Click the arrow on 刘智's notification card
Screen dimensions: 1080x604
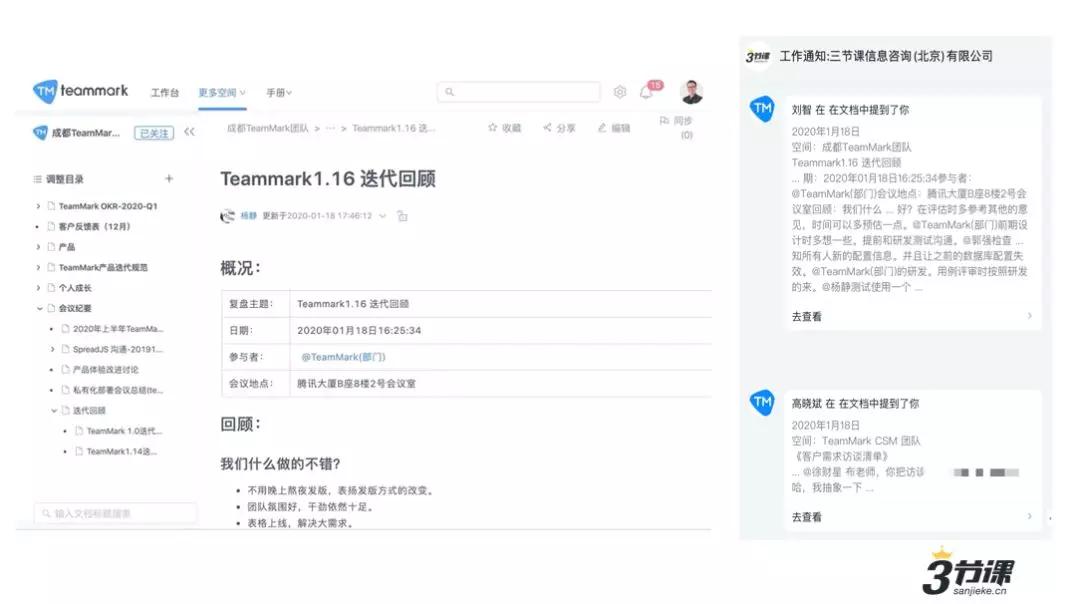tap(1030, 316)
